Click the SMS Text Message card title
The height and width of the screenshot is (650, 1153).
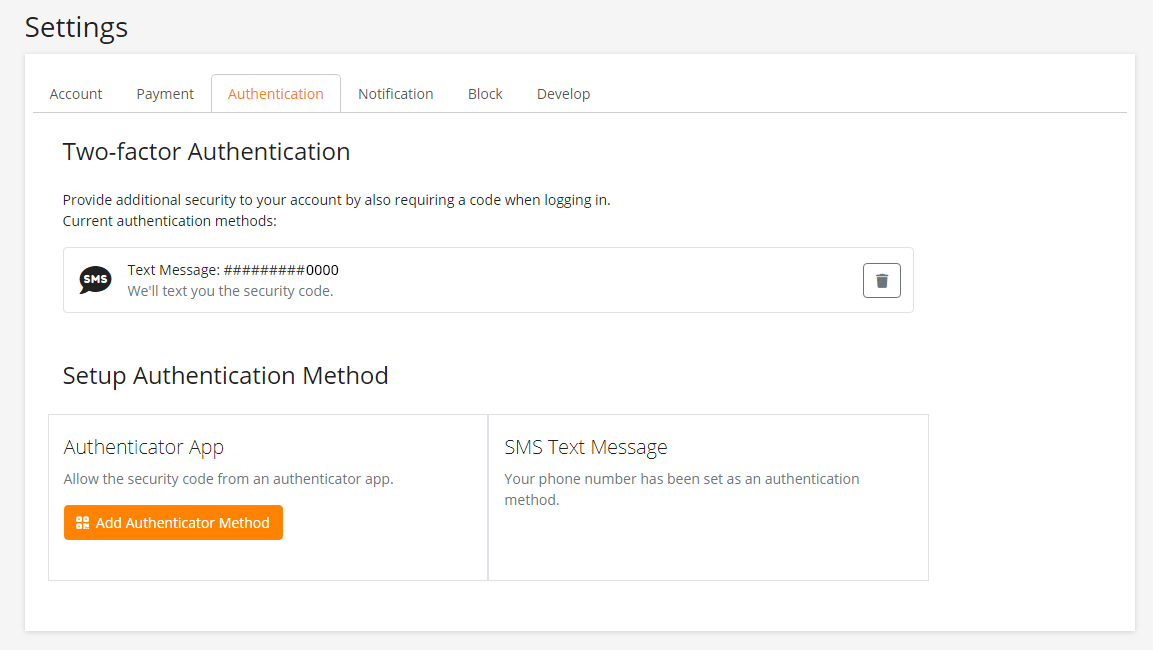pos(586,447)
